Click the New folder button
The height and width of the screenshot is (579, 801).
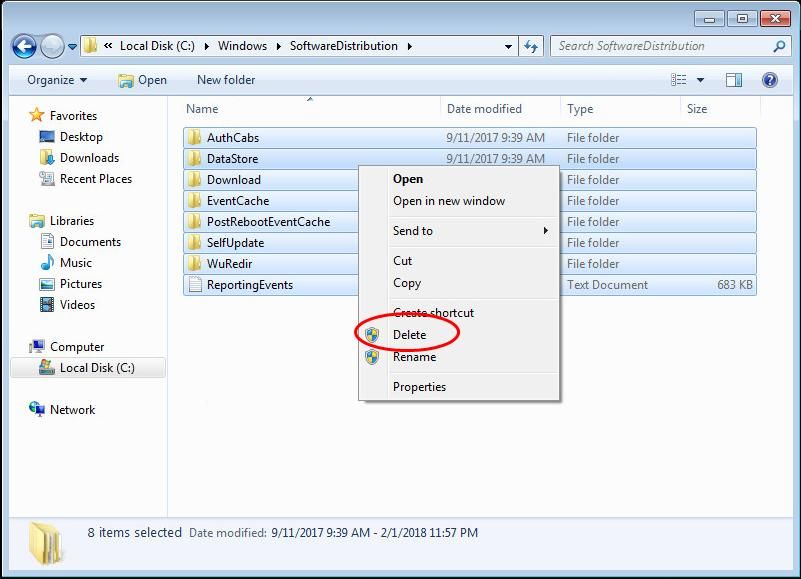[226, 80]
